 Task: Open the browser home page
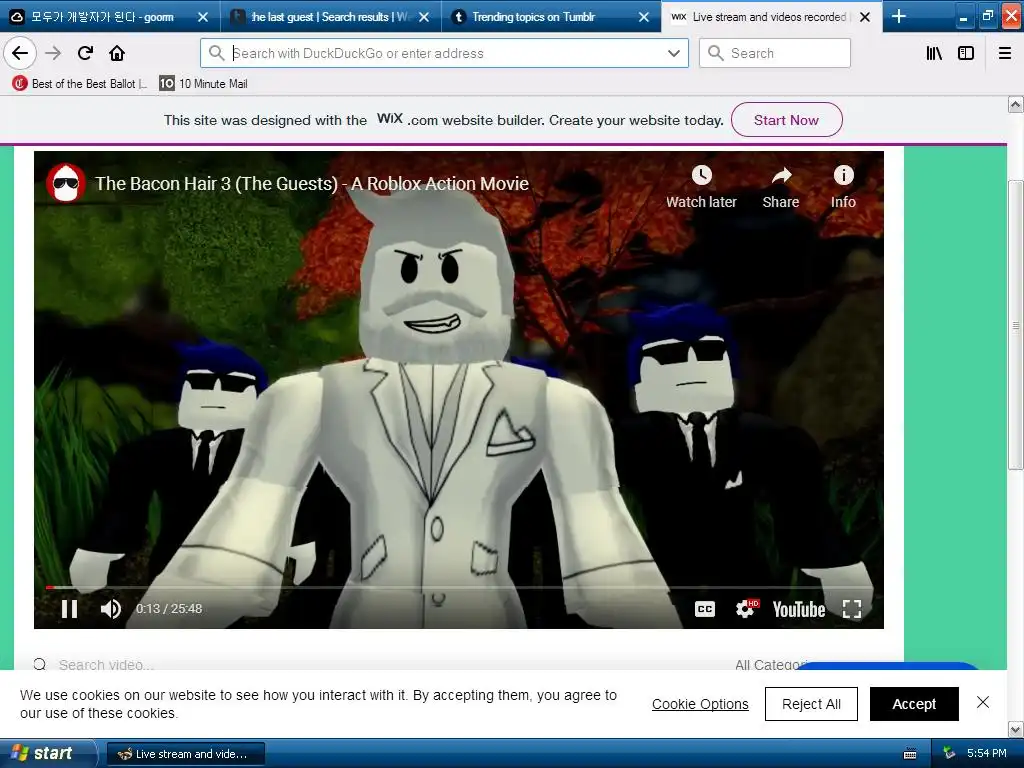click(117, 53)
